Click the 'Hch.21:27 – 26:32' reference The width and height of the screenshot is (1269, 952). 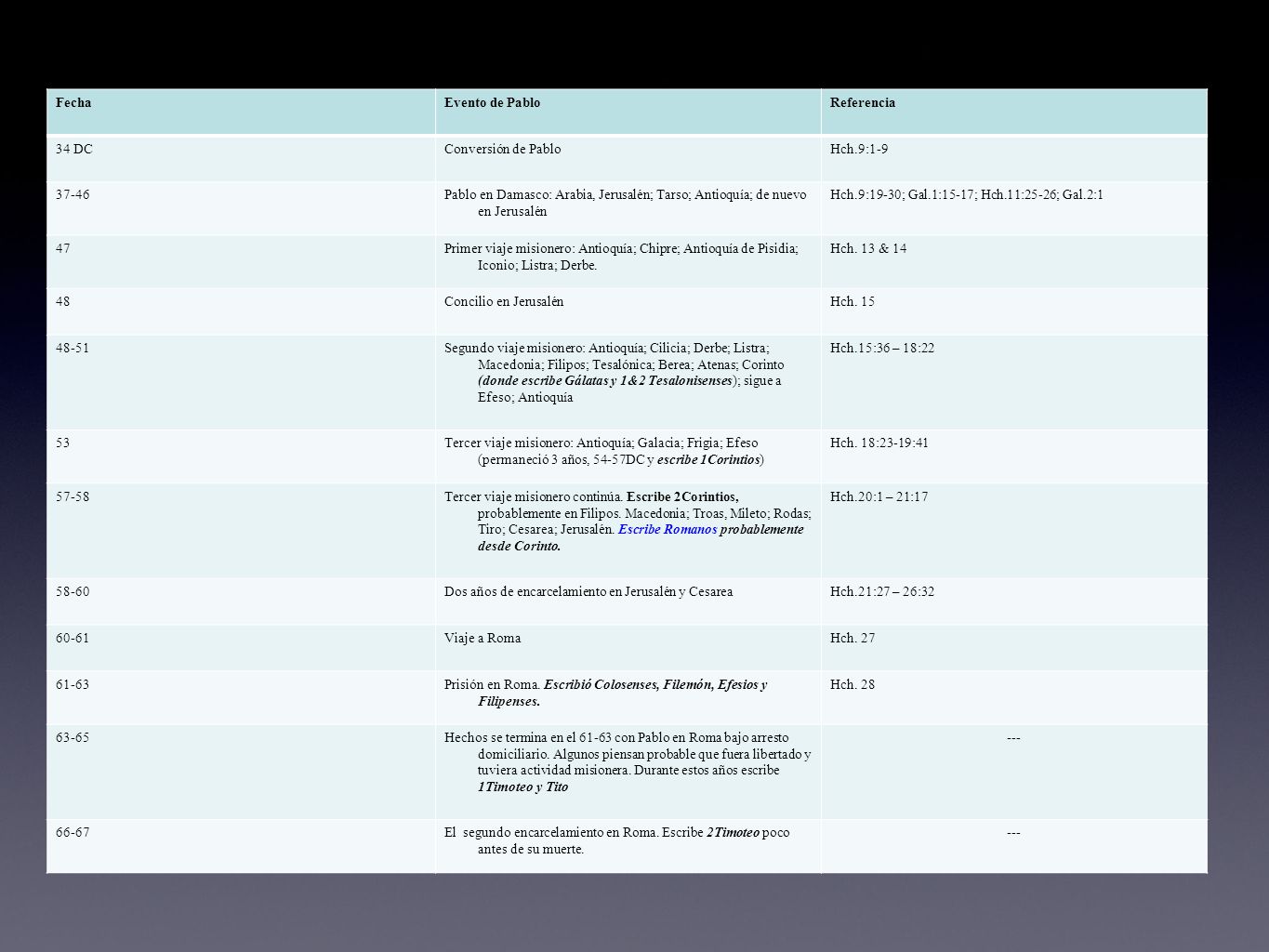tap(1014, 602)
